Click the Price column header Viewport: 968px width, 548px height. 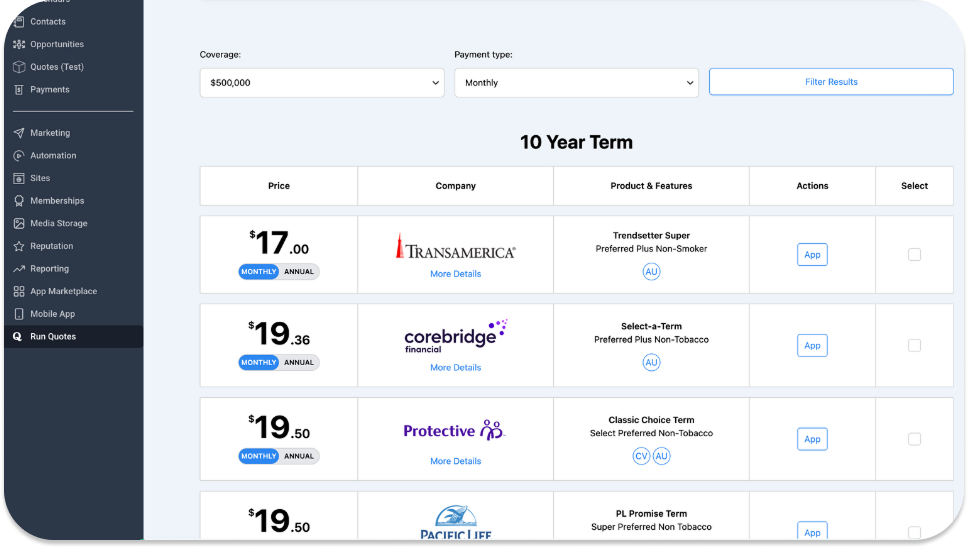278,186
